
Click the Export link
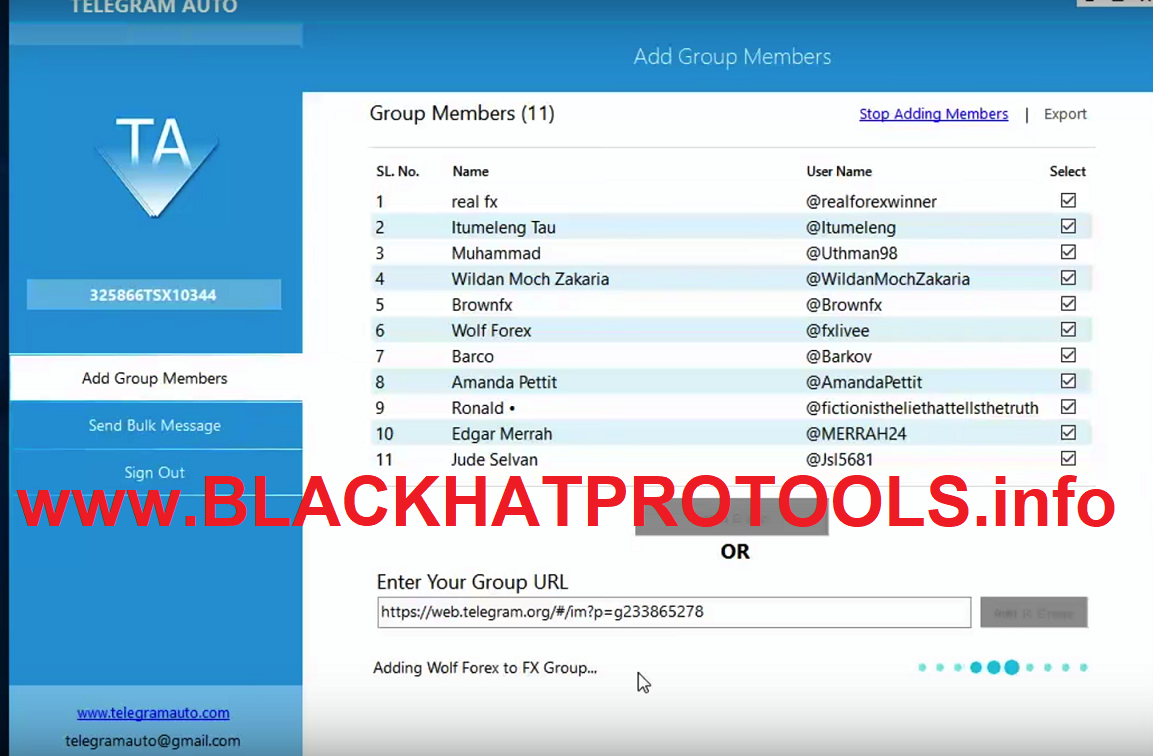(x=1065, y=114)
